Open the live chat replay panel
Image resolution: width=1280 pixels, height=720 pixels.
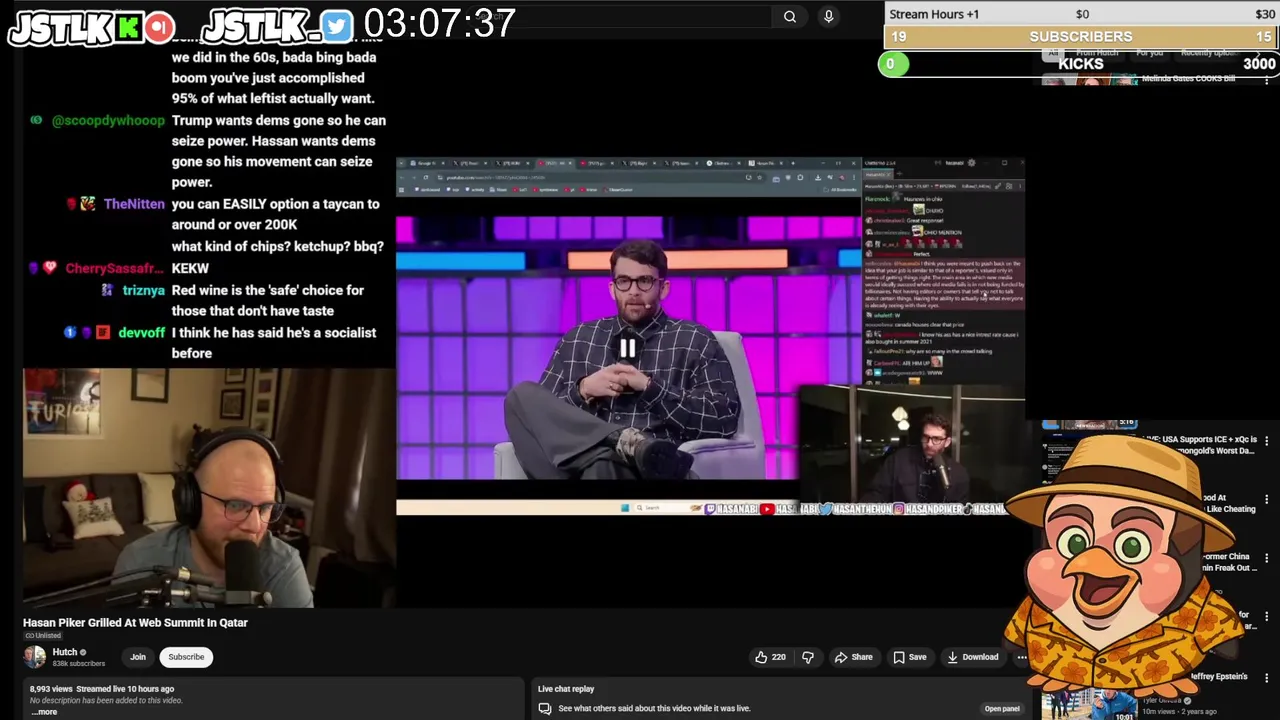(x=1002, y=708)
